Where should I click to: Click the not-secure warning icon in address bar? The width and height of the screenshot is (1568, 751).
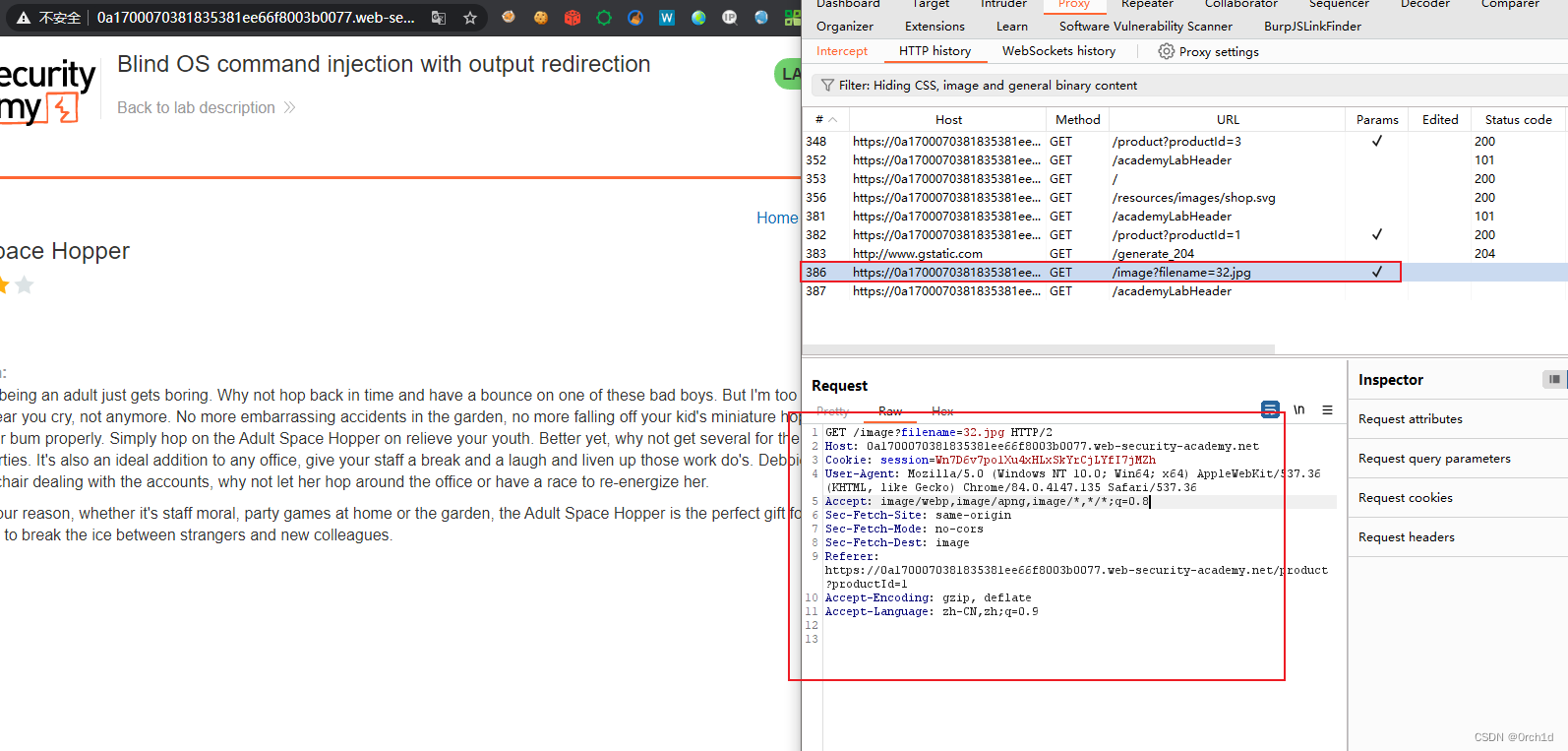coord(24,18)
